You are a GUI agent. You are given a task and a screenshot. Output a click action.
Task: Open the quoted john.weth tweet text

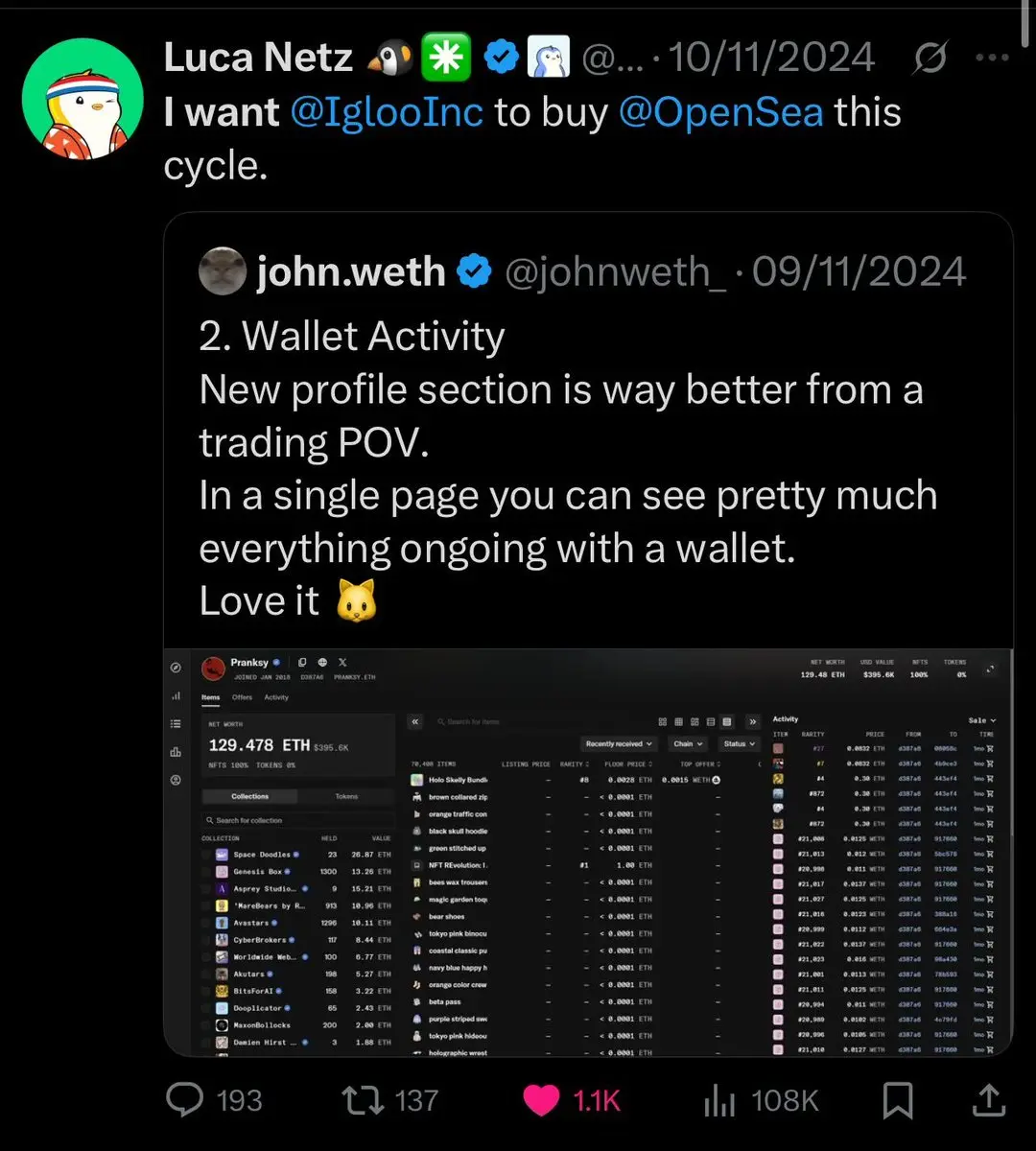click(x=568, y=468)
